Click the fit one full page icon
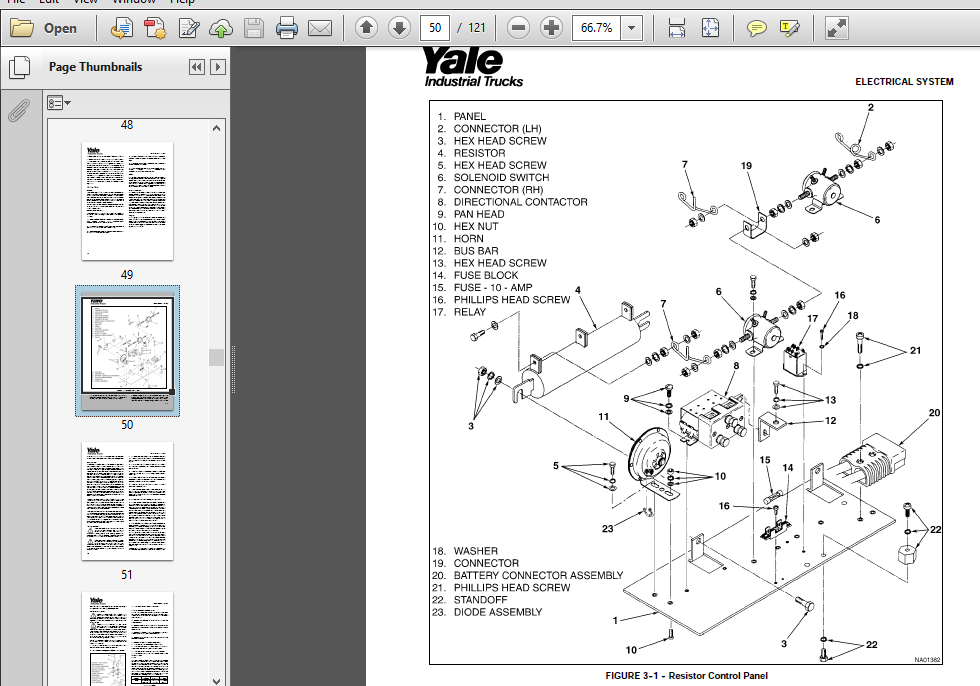 pyautogui.click(x=710, y=28)
